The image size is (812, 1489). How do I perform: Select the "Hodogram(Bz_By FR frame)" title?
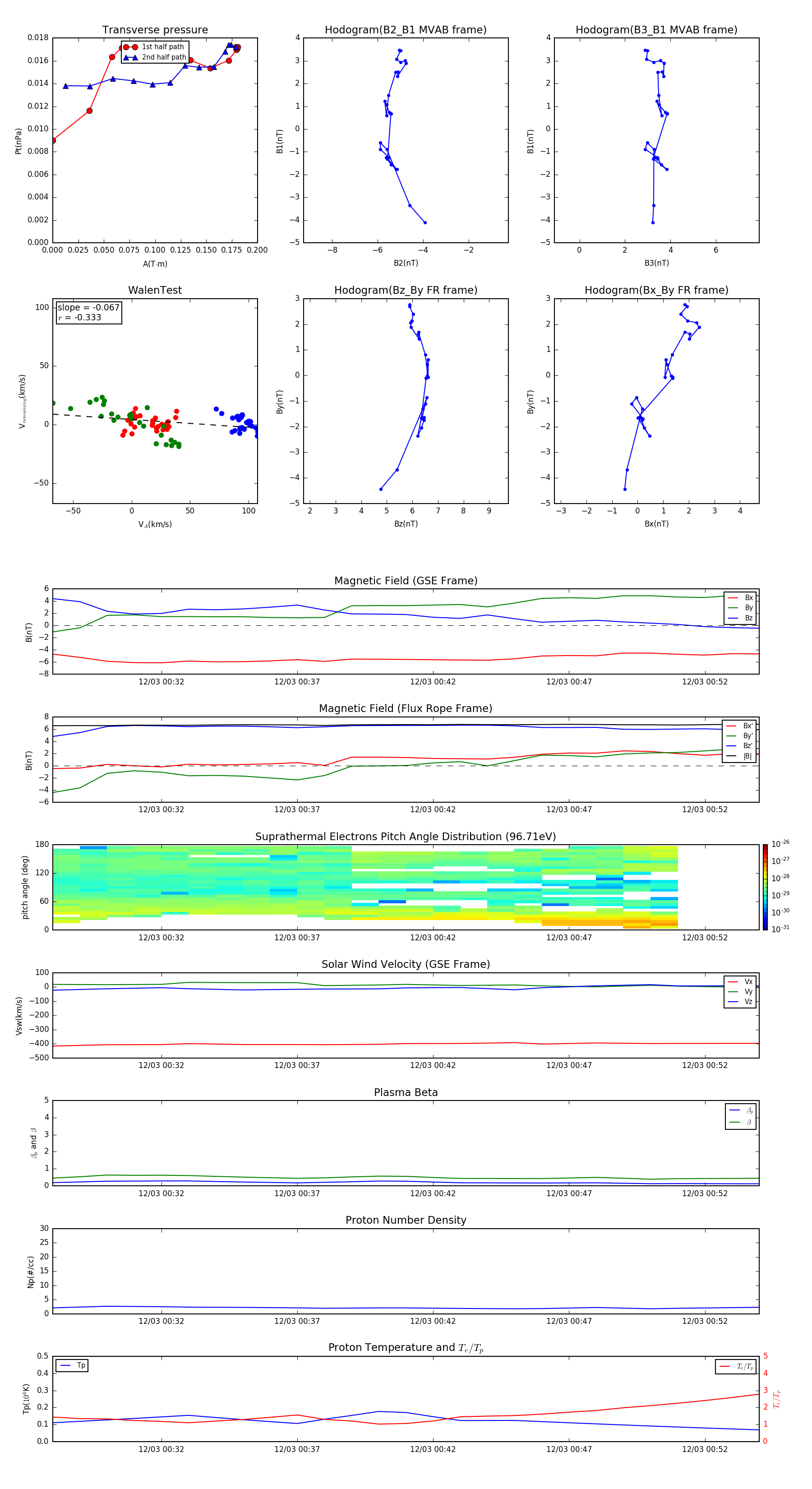point(406,290)
